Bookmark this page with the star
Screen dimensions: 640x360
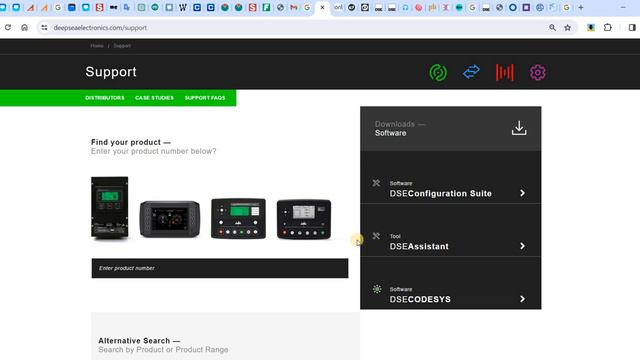click(567, 27)
